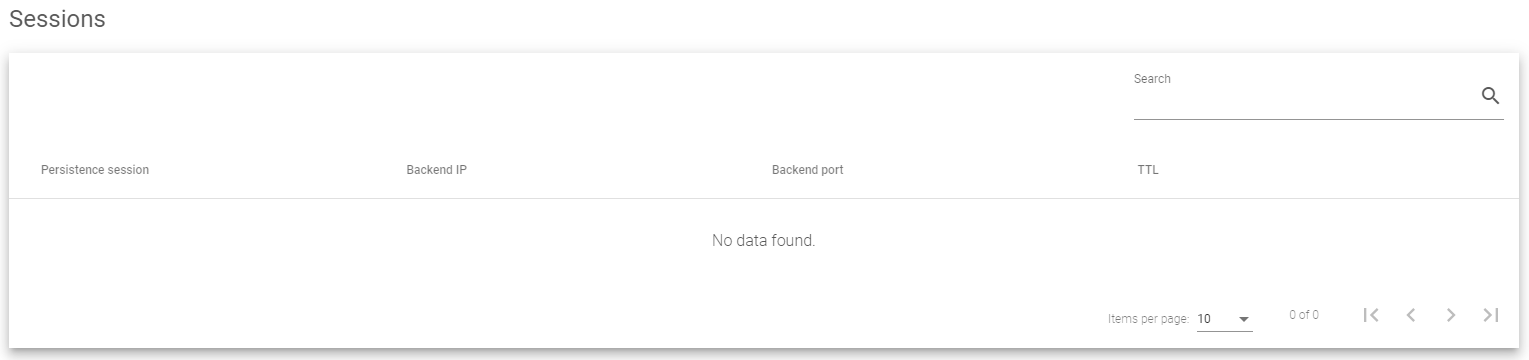
Task: Click the 0 of 0 range label
Action: [1304, 315]
